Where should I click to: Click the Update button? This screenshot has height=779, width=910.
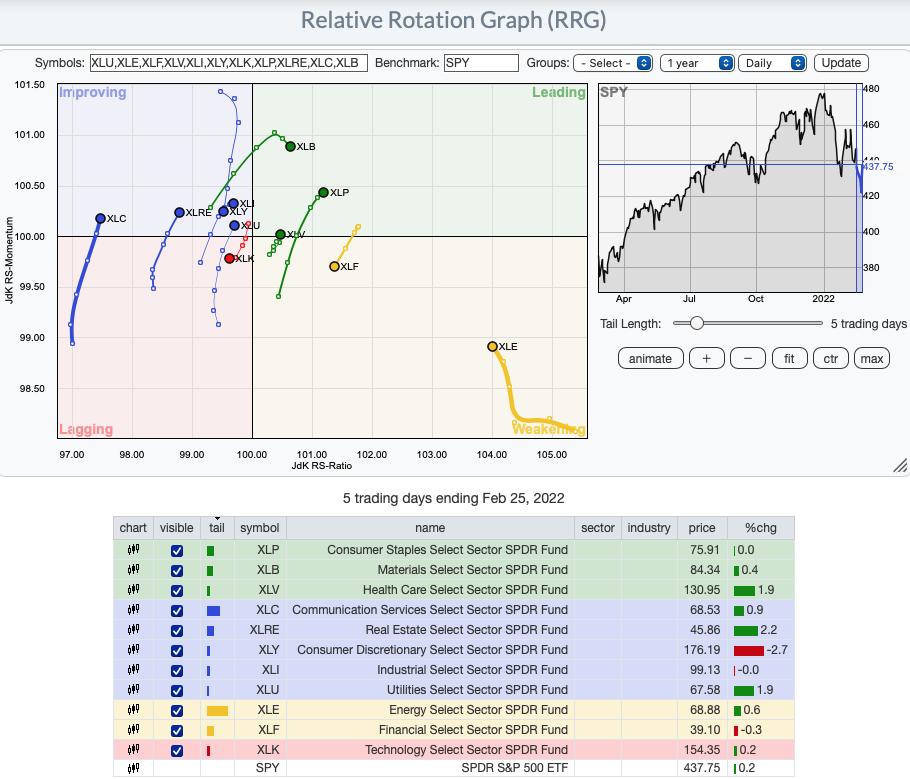[x=841, y=63]
